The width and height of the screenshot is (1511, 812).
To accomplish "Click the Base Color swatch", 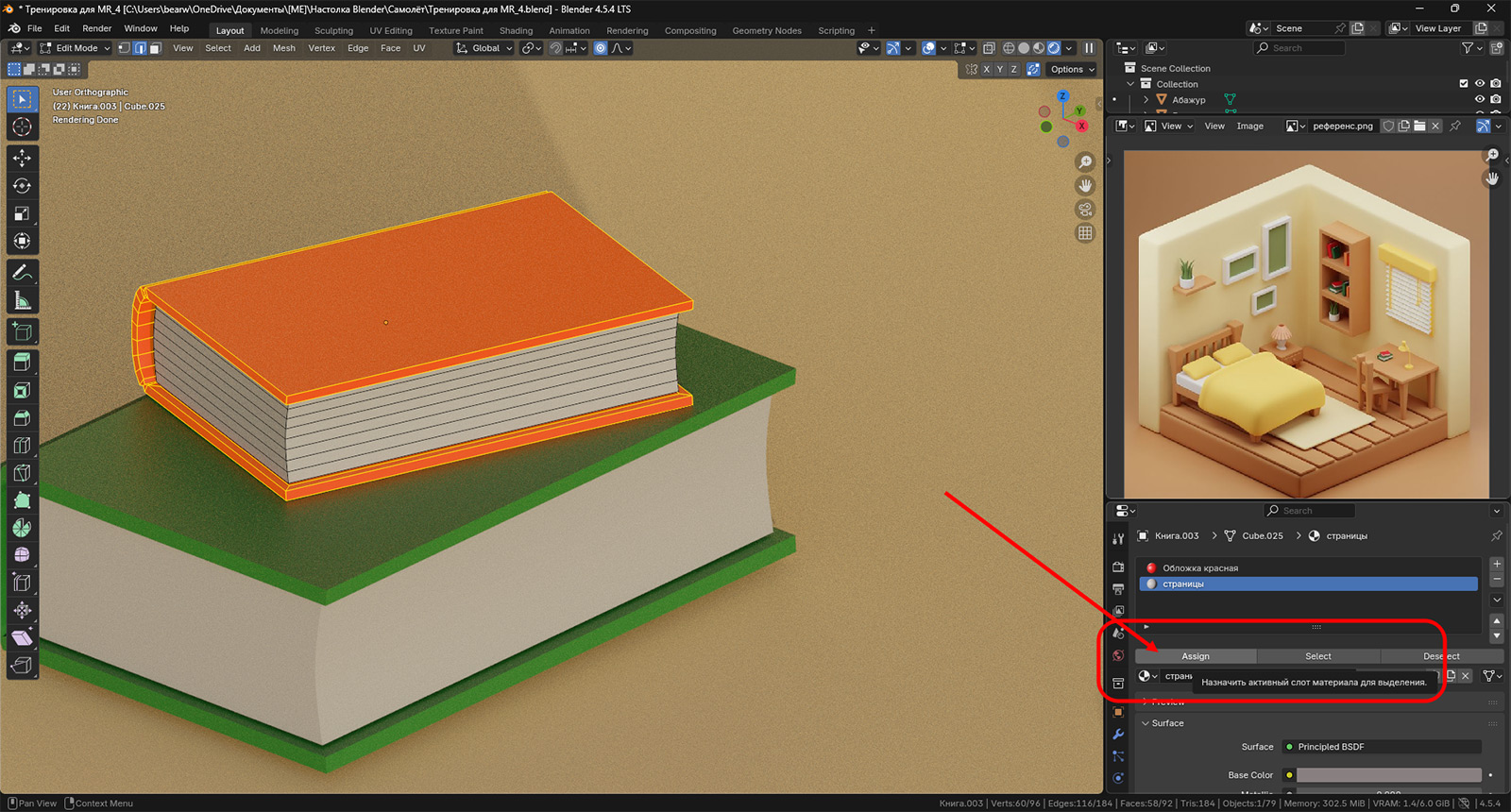I will tap(1388, 775).
